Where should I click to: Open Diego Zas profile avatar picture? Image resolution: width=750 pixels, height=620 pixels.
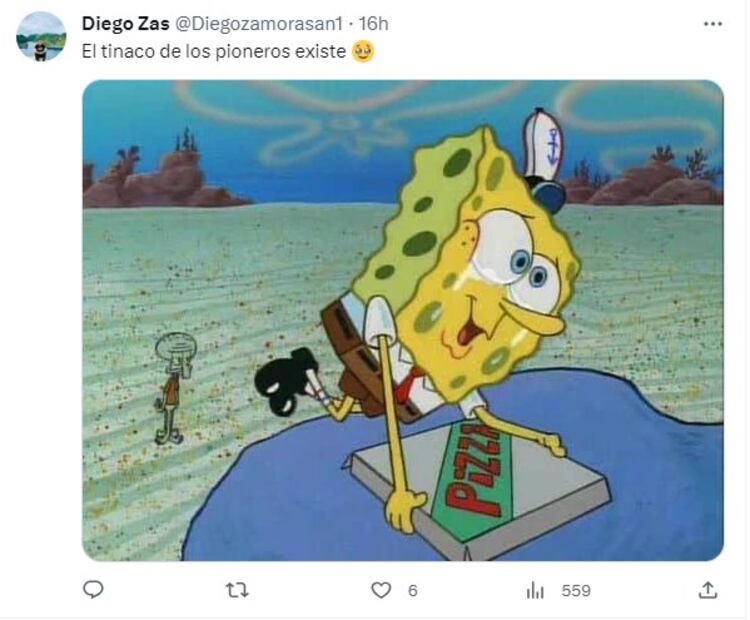point(41,36)
